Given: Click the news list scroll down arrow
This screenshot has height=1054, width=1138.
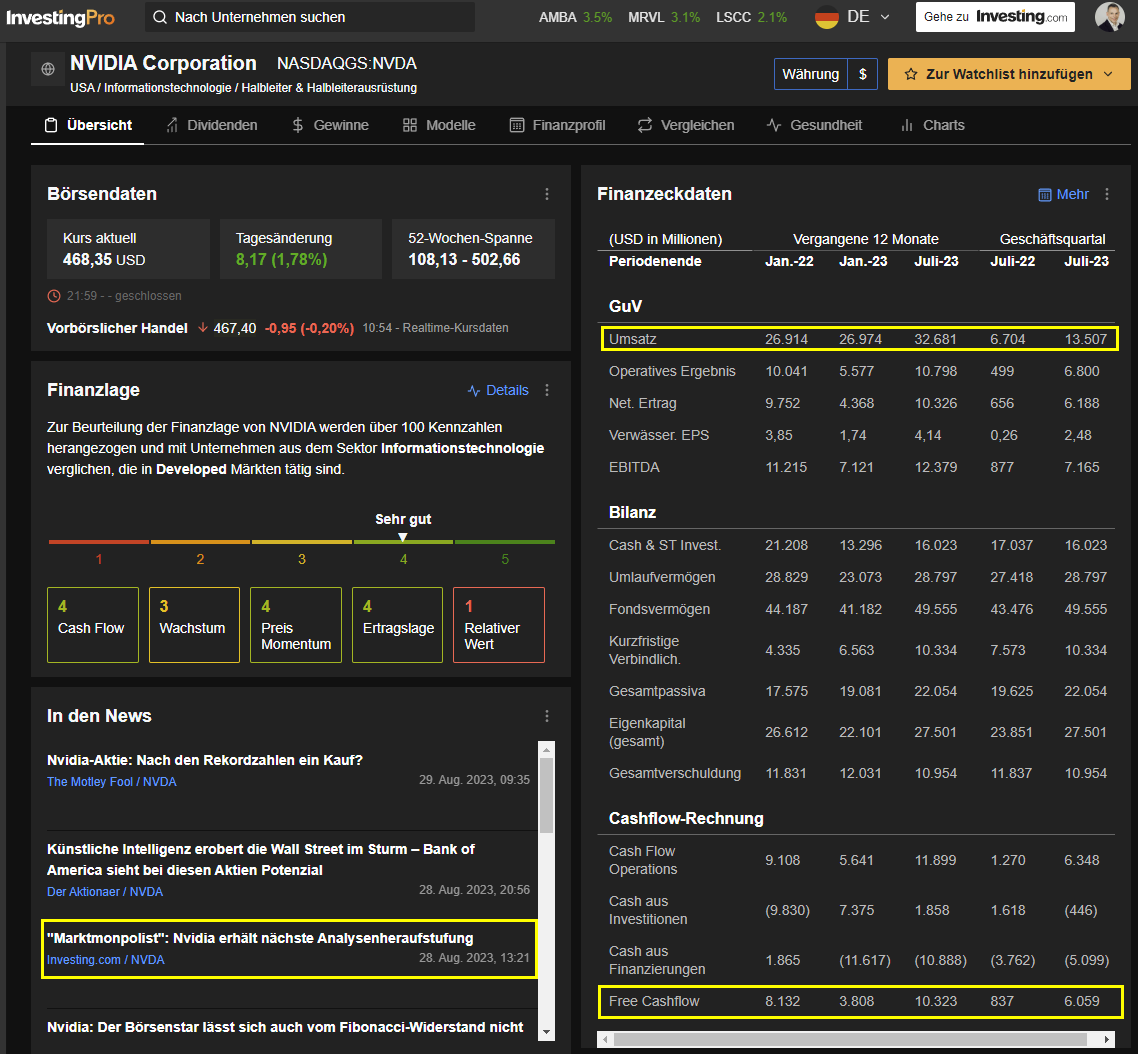Looking at the screenshot, I should click(x=547, y=1032).
